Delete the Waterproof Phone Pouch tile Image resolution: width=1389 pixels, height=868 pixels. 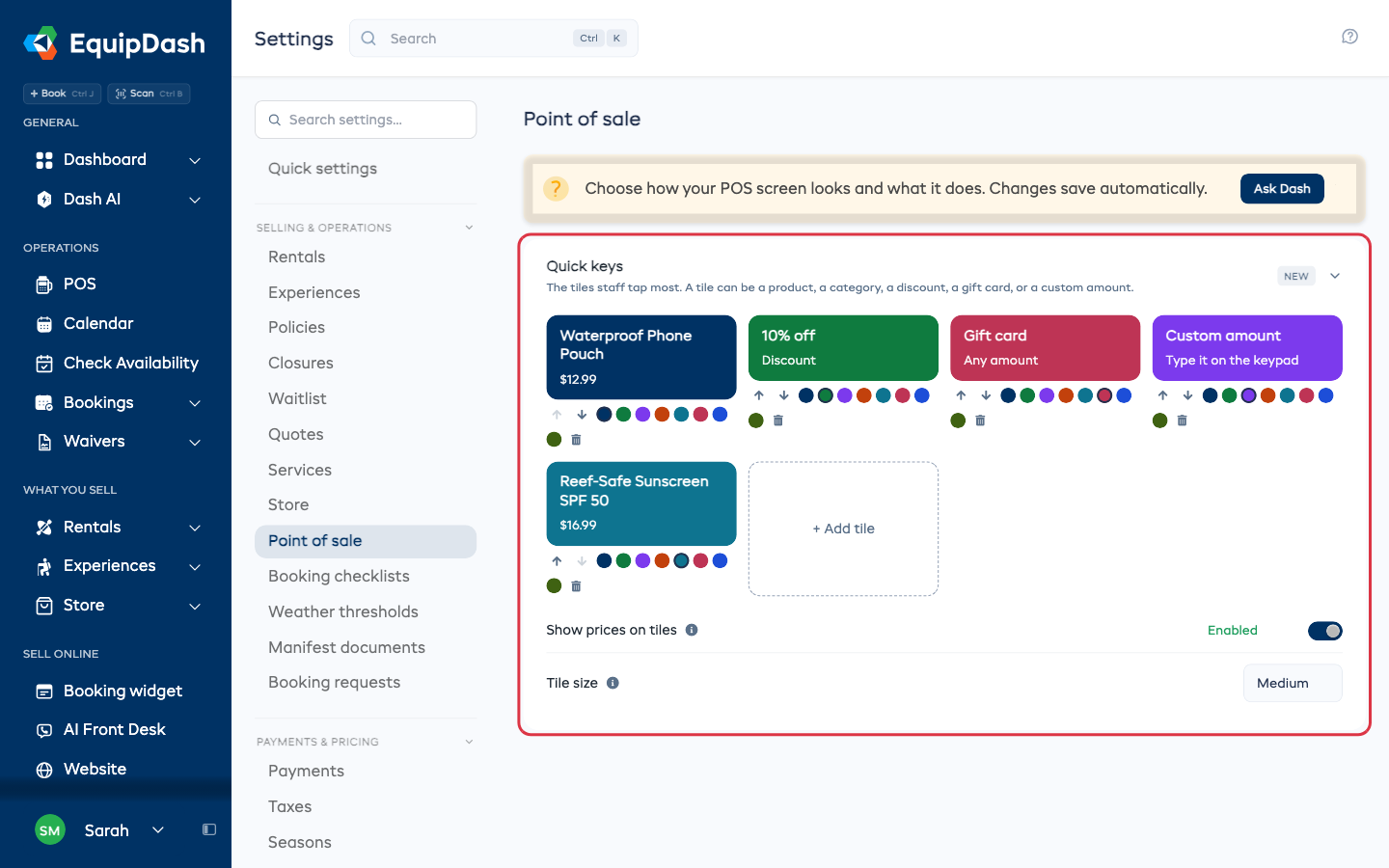tap(576, 440)
